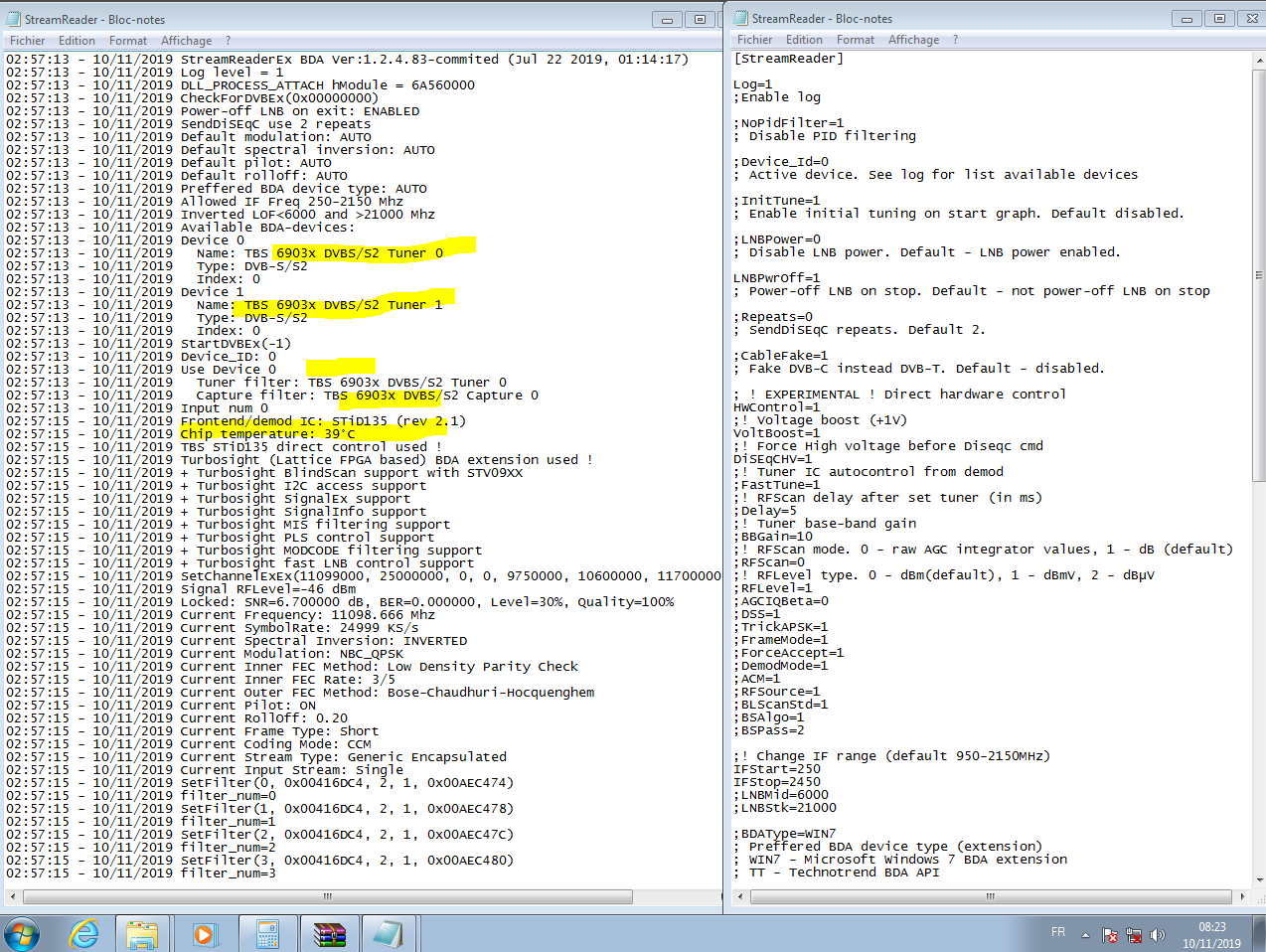The width and height of the screenshot is (1266, 952).
Task: Open WinRAR from the taskbar
Action: [x=329, y=935]
